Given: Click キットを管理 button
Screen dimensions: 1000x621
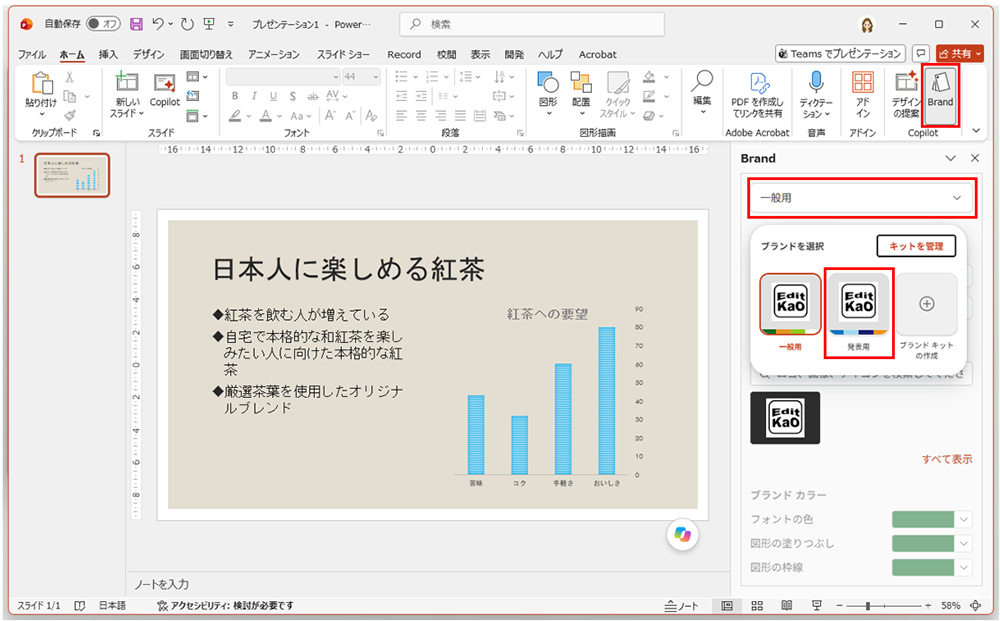Looking at the screenshot, I should point(916,246).
